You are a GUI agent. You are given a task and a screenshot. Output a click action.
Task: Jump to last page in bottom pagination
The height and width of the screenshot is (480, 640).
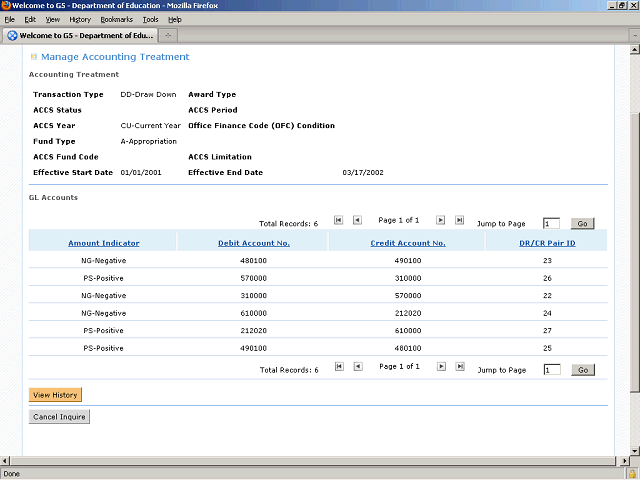pyautogui.click(x=459, y=367)
